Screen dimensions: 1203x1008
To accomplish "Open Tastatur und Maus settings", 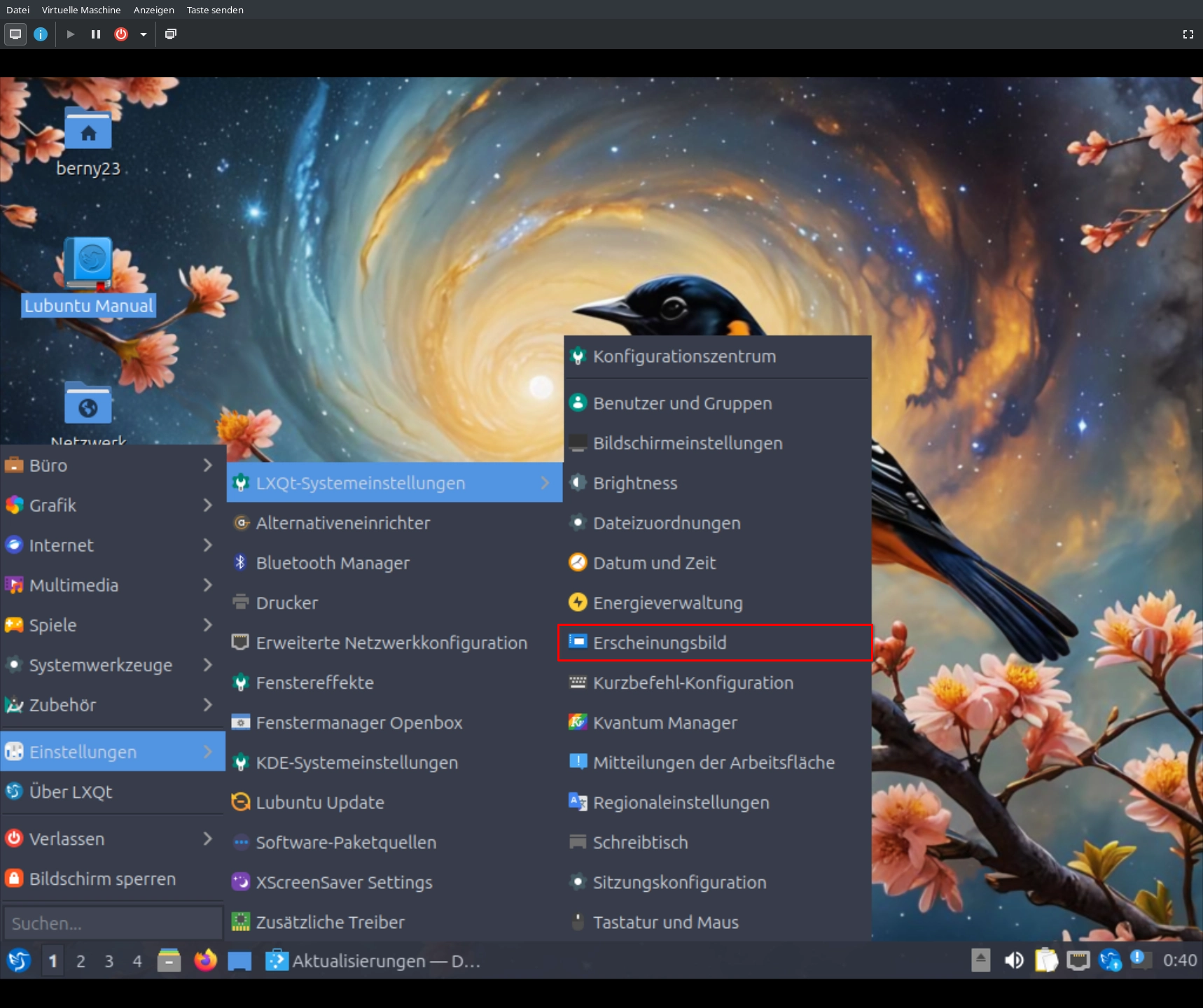I will [x=718, y=922].
